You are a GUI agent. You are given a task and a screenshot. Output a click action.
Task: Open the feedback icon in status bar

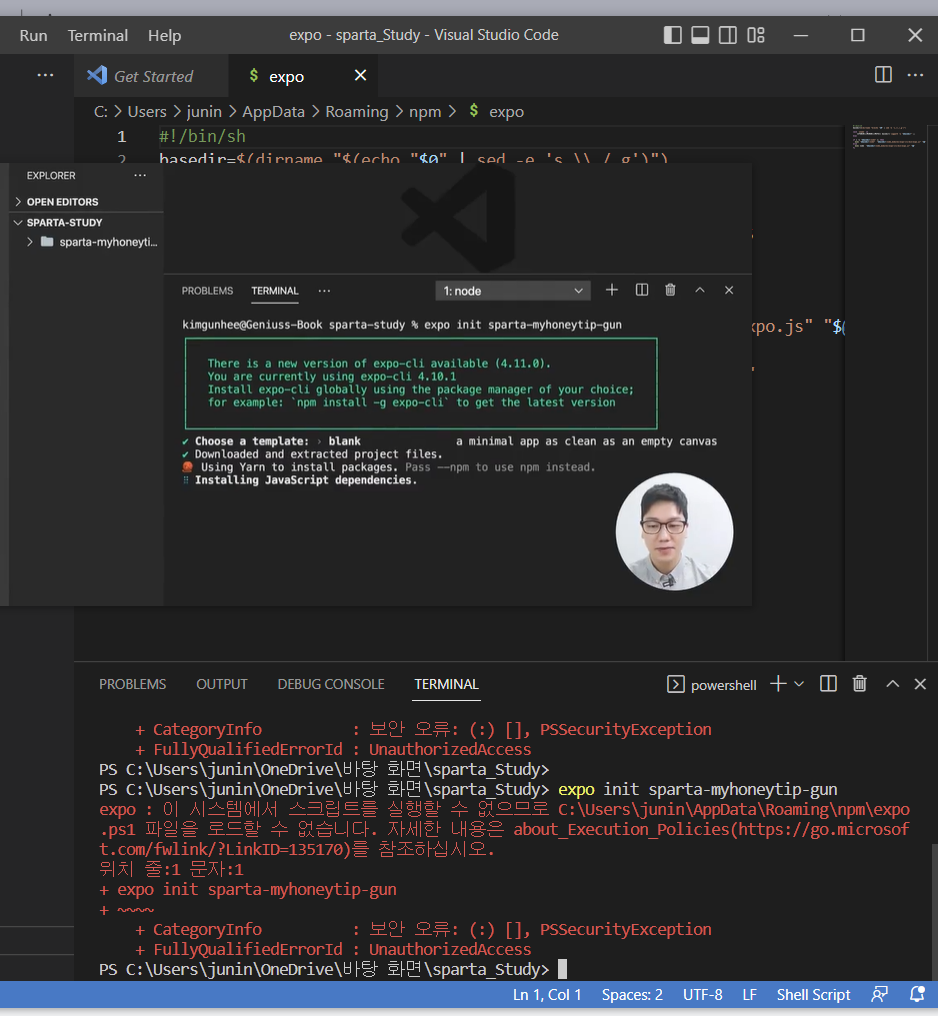[x=879, y=994]
